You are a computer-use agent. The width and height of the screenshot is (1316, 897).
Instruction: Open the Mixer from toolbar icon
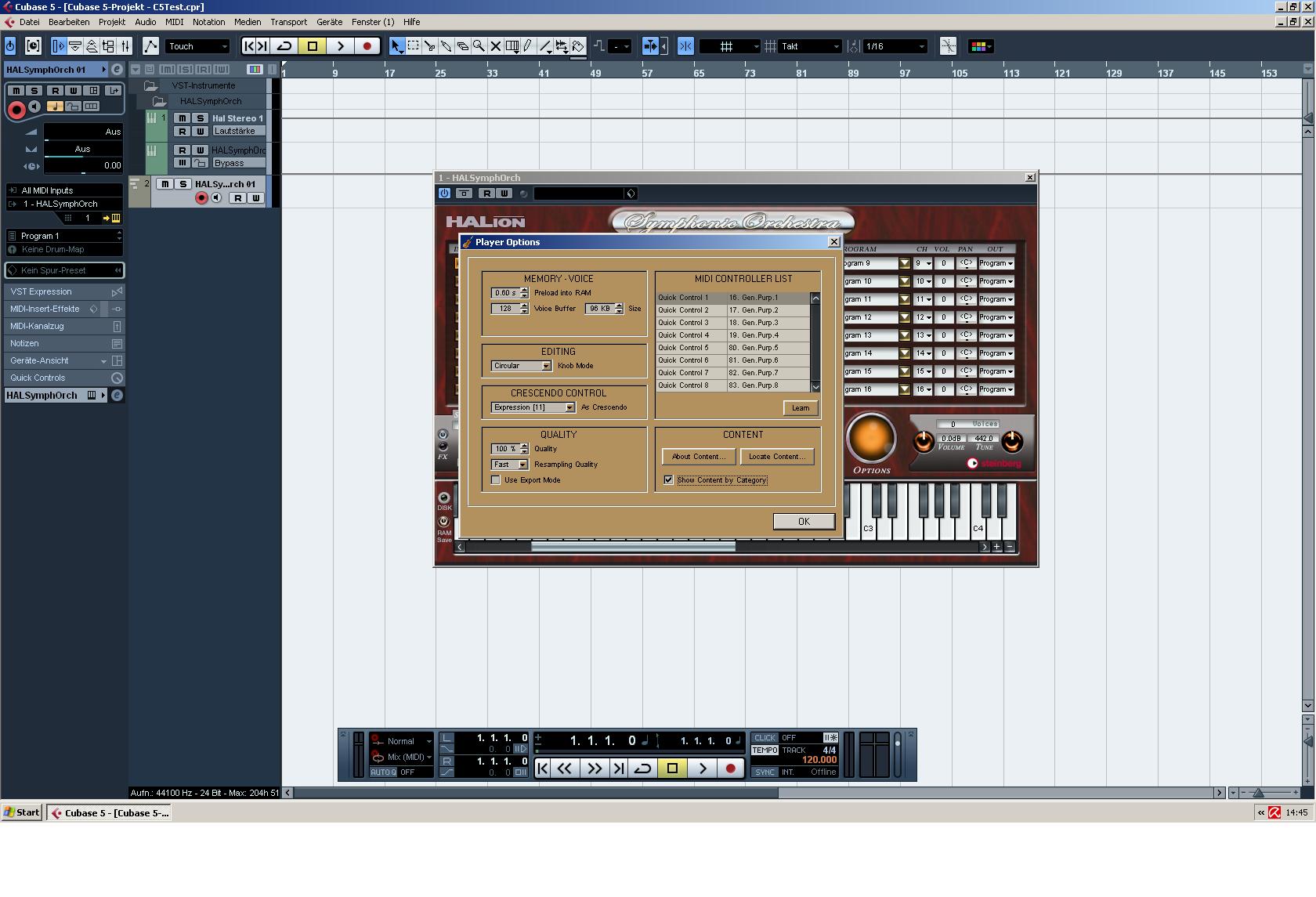click(x=125, y=46)
